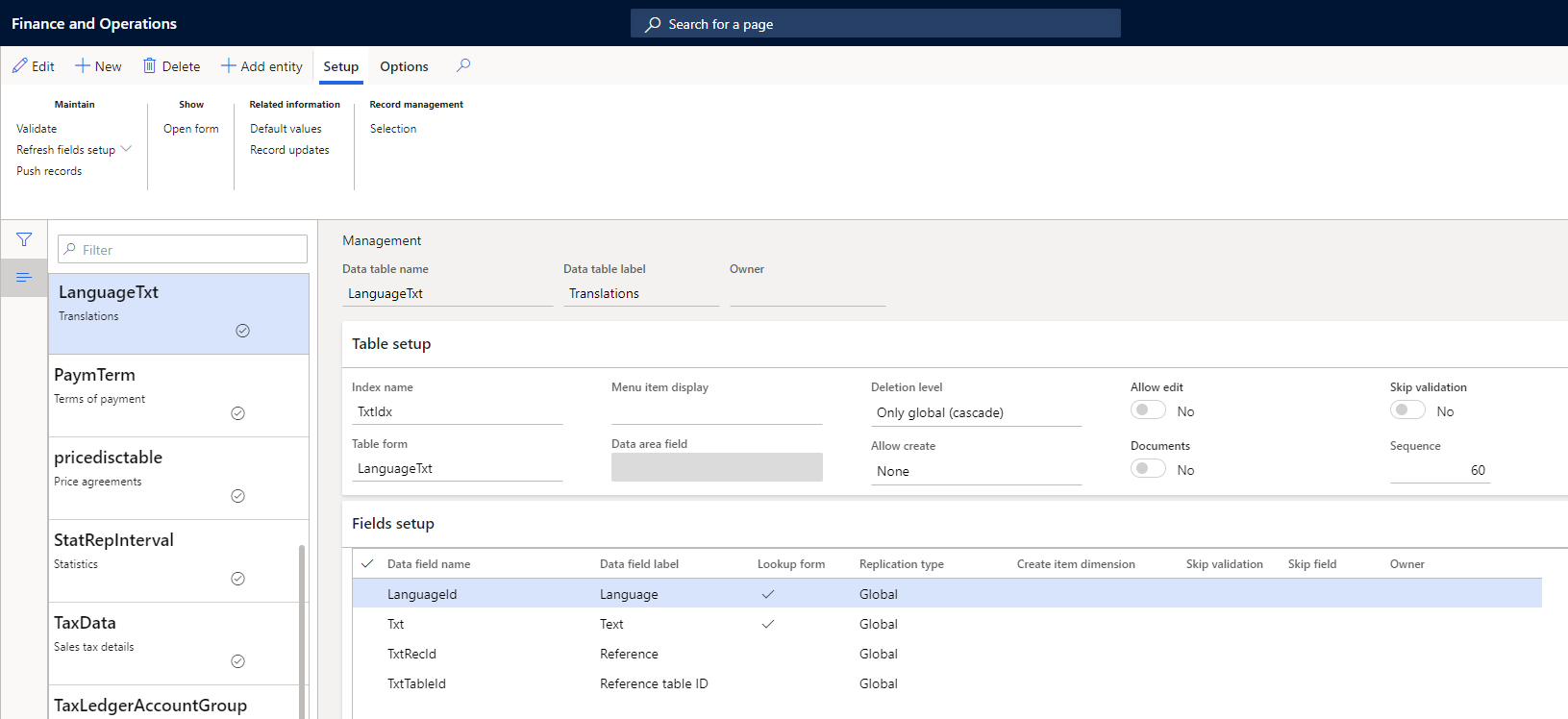Collapse the Table setup section

391,344
